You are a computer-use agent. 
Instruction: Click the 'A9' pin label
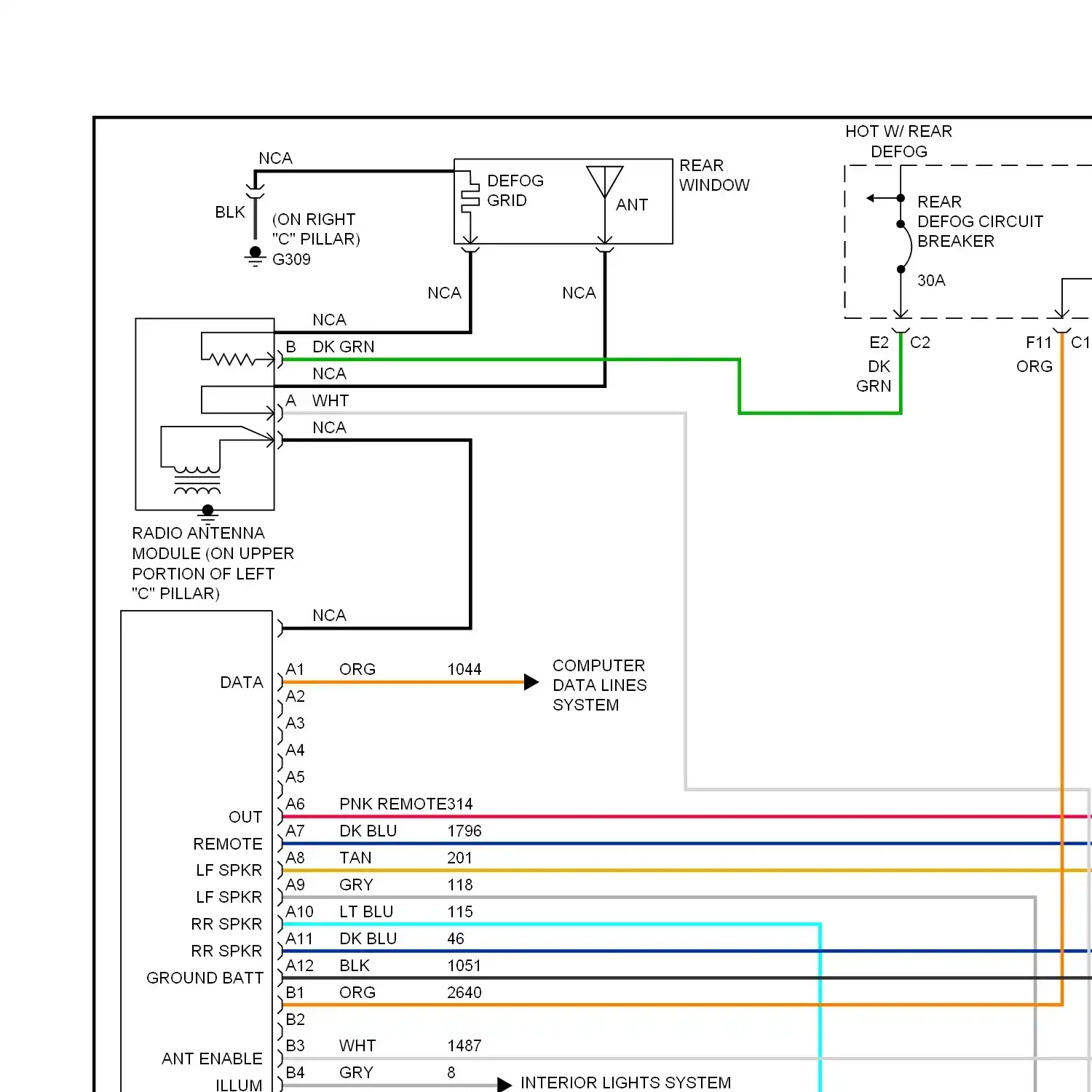tap(295, 885)
